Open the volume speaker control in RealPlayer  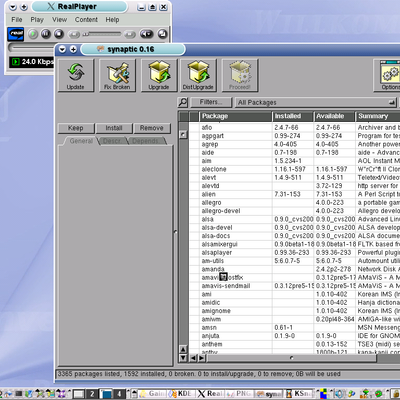point(146,34)
